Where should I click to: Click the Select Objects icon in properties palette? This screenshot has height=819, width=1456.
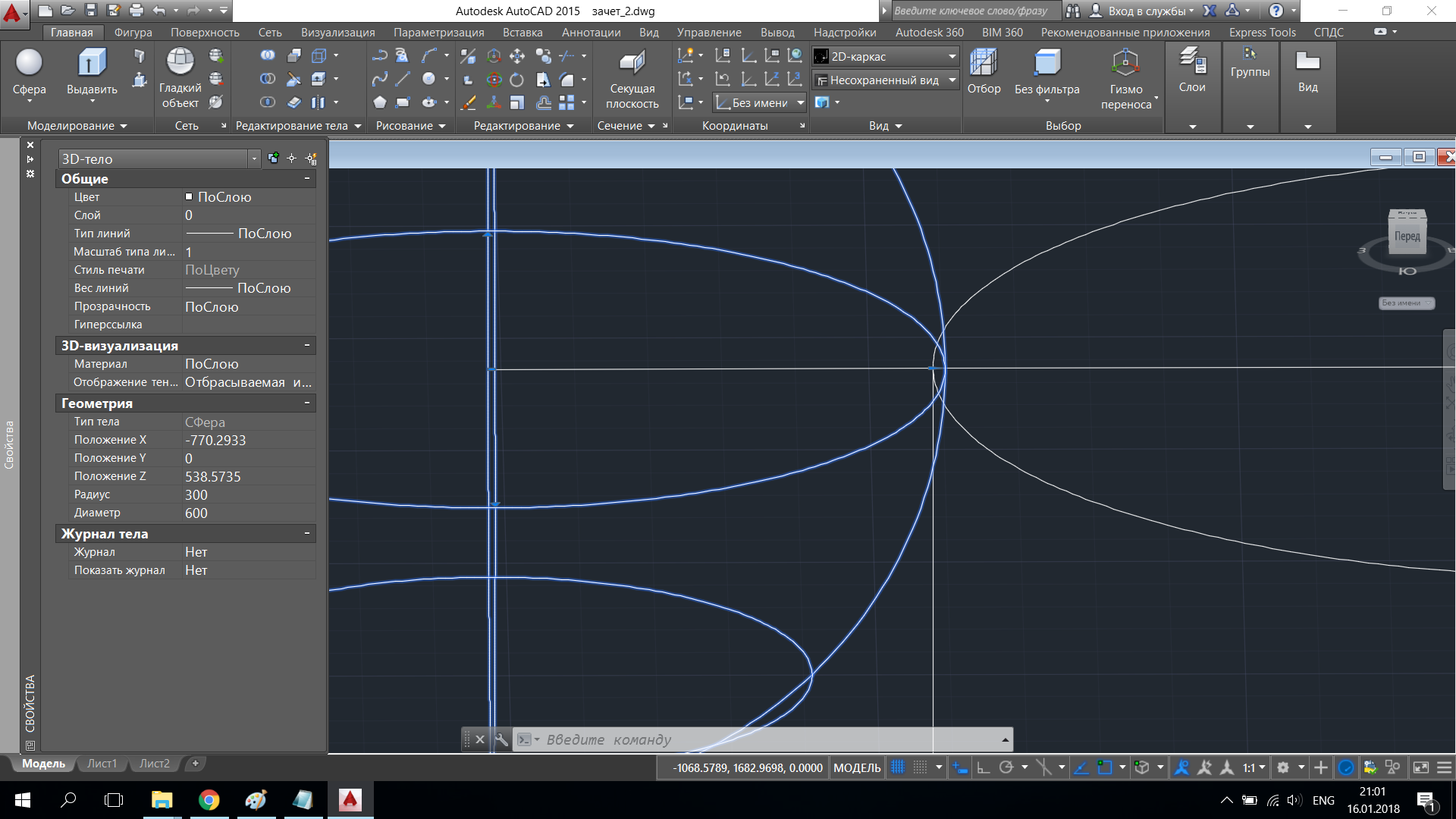(x=292, y=158)
